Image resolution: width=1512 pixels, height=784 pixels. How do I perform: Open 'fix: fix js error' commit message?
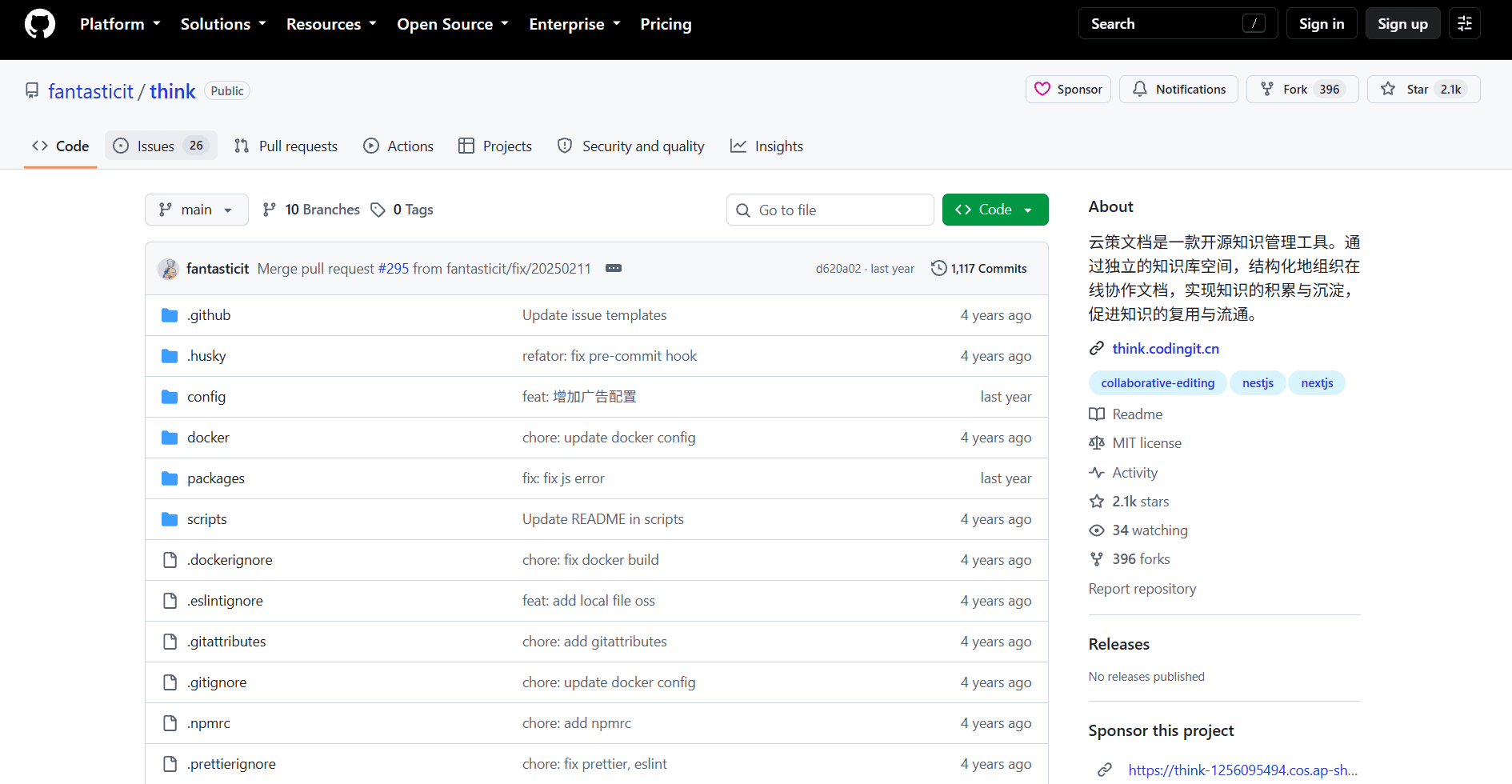(x=563, y=478)
